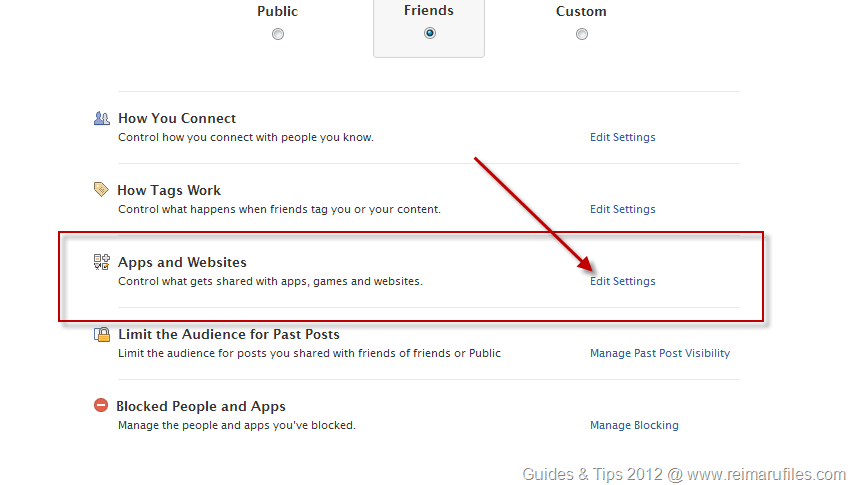Click the Public privacy label
Viewport: 858px width, 485px height.
coord(277,12)
